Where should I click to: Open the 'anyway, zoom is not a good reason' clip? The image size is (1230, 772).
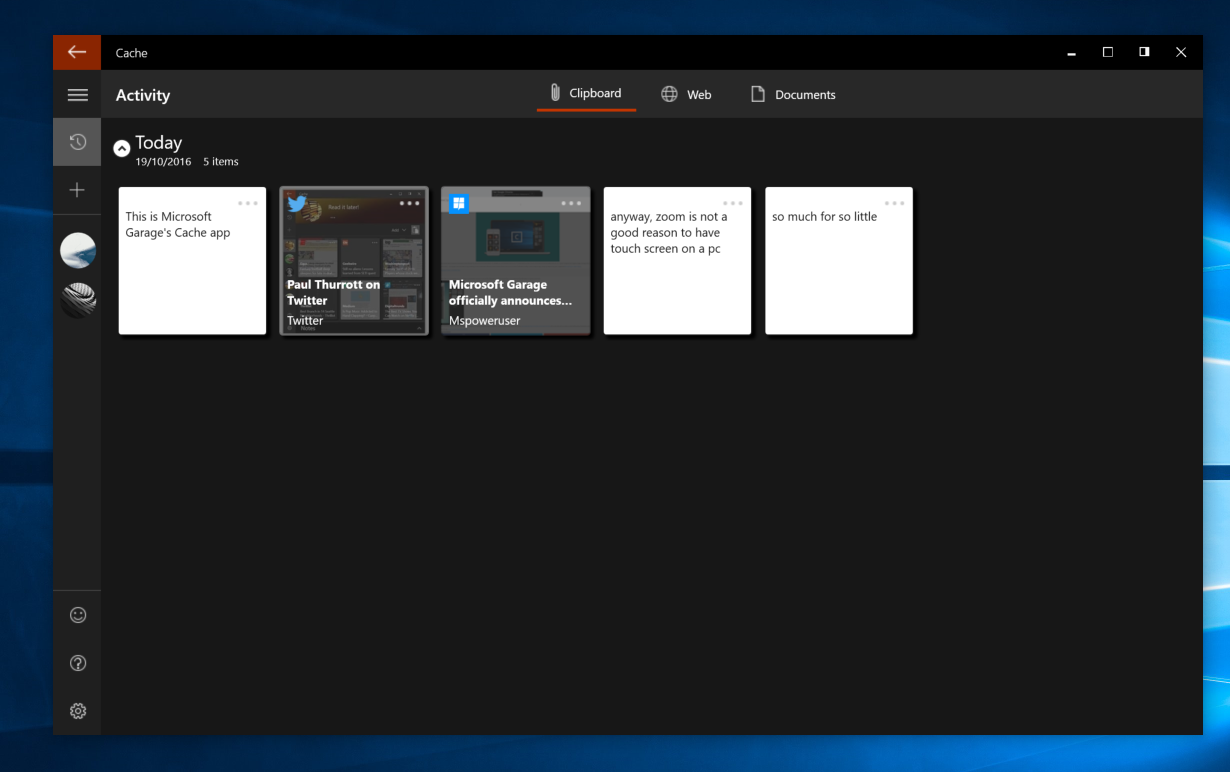[677, 260]
